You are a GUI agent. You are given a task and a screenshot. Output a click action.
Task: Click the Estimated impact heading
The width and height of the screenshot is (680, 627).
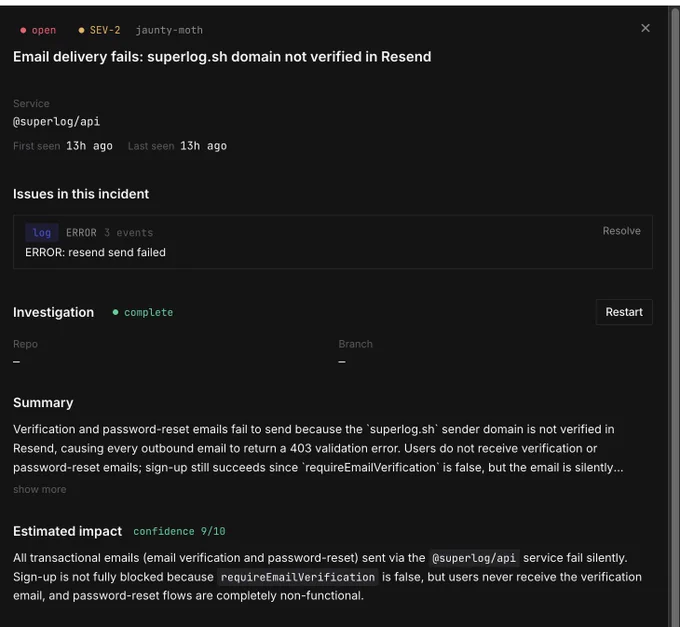pyautogui.click(x=67, y=532)
